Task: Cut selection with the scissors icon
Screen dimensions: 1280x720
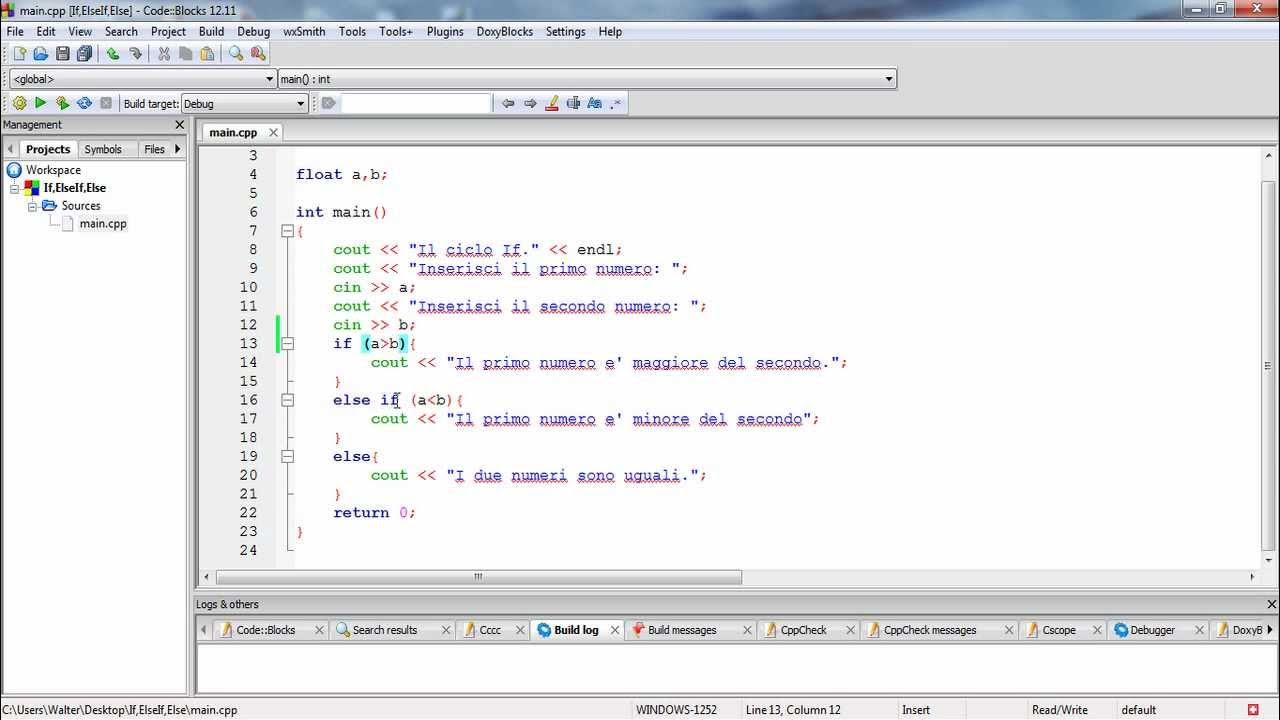Action: (x=163, y=54)
